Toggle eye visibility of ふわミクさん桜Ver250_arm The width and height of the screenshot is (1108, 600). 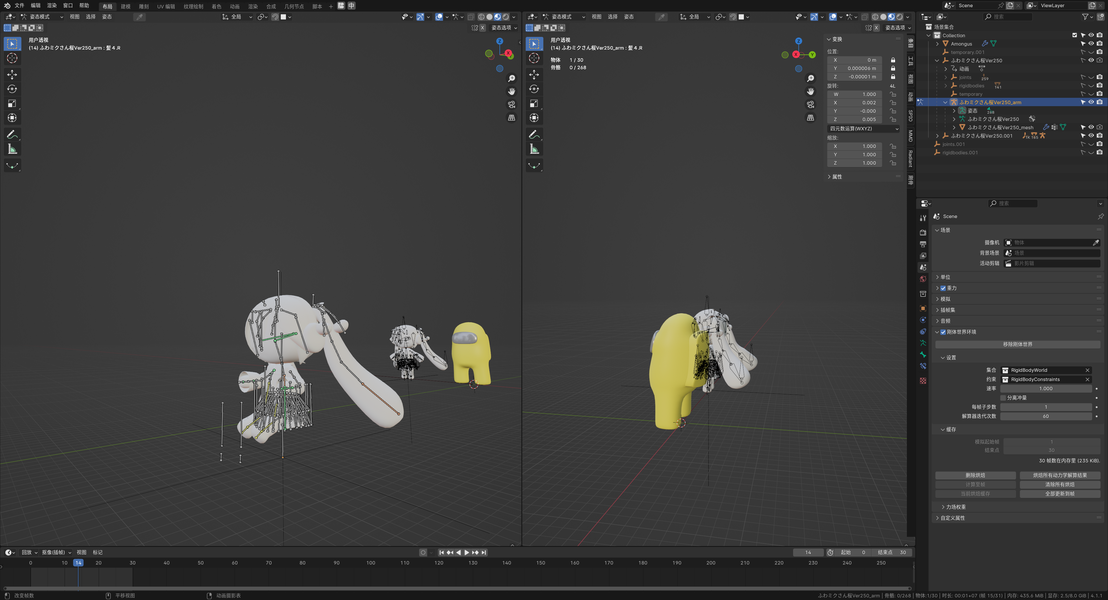(1091, 102)
